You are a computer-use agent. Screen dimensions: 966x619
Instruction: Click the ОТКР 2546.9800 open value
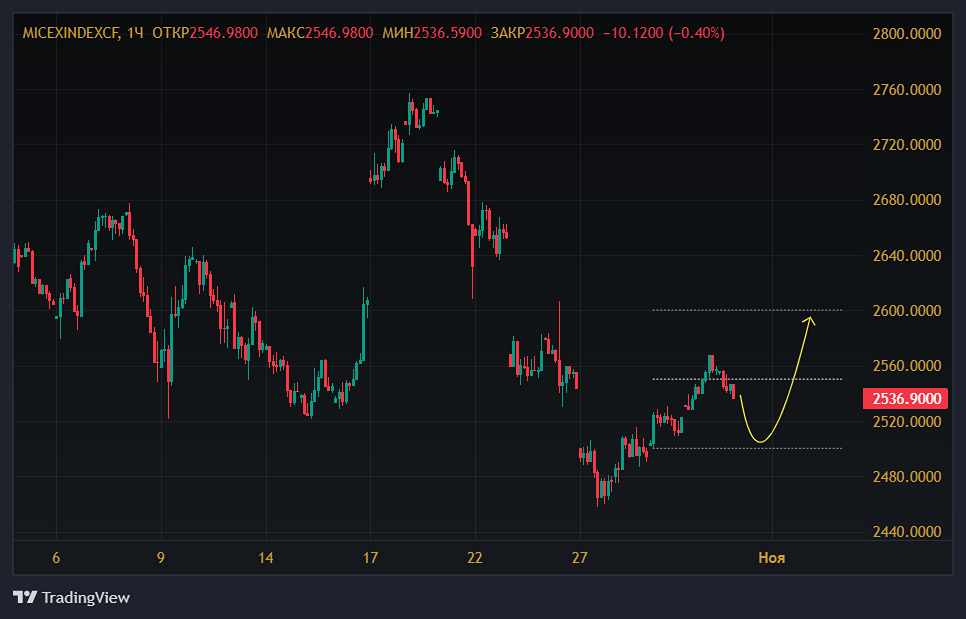pos(205,33)
